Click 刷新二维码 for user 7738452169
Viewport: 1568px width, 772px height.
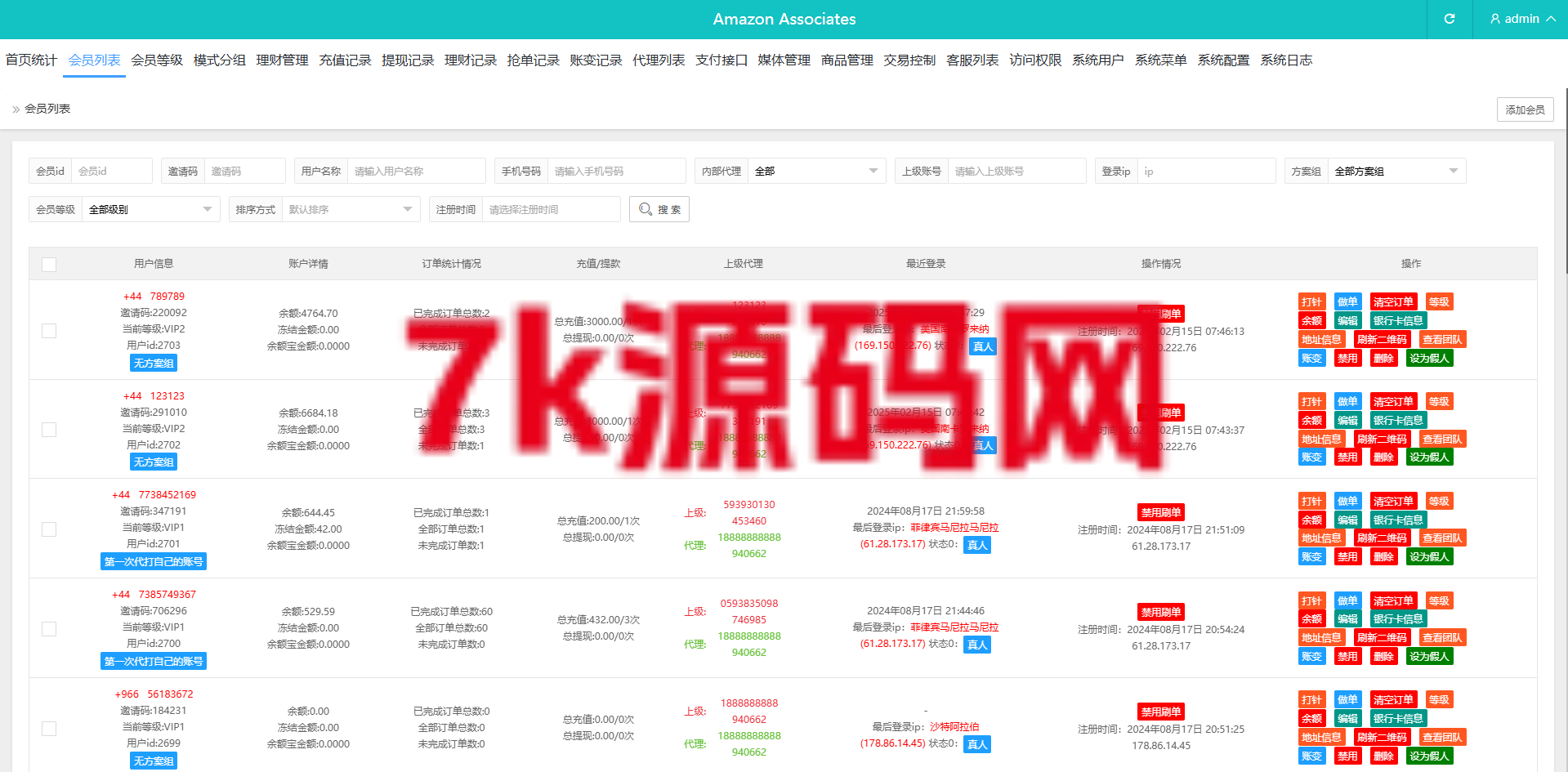click(1382, 538)
